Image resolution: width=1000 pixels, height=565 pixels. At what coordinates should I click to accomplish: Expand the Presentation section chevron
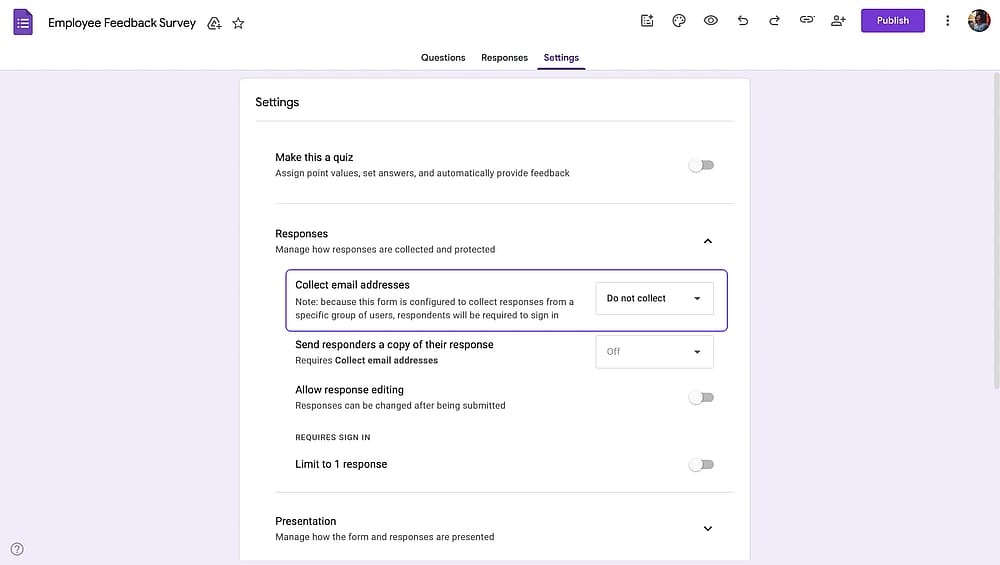pyautogui.click(x=707, y=529)
